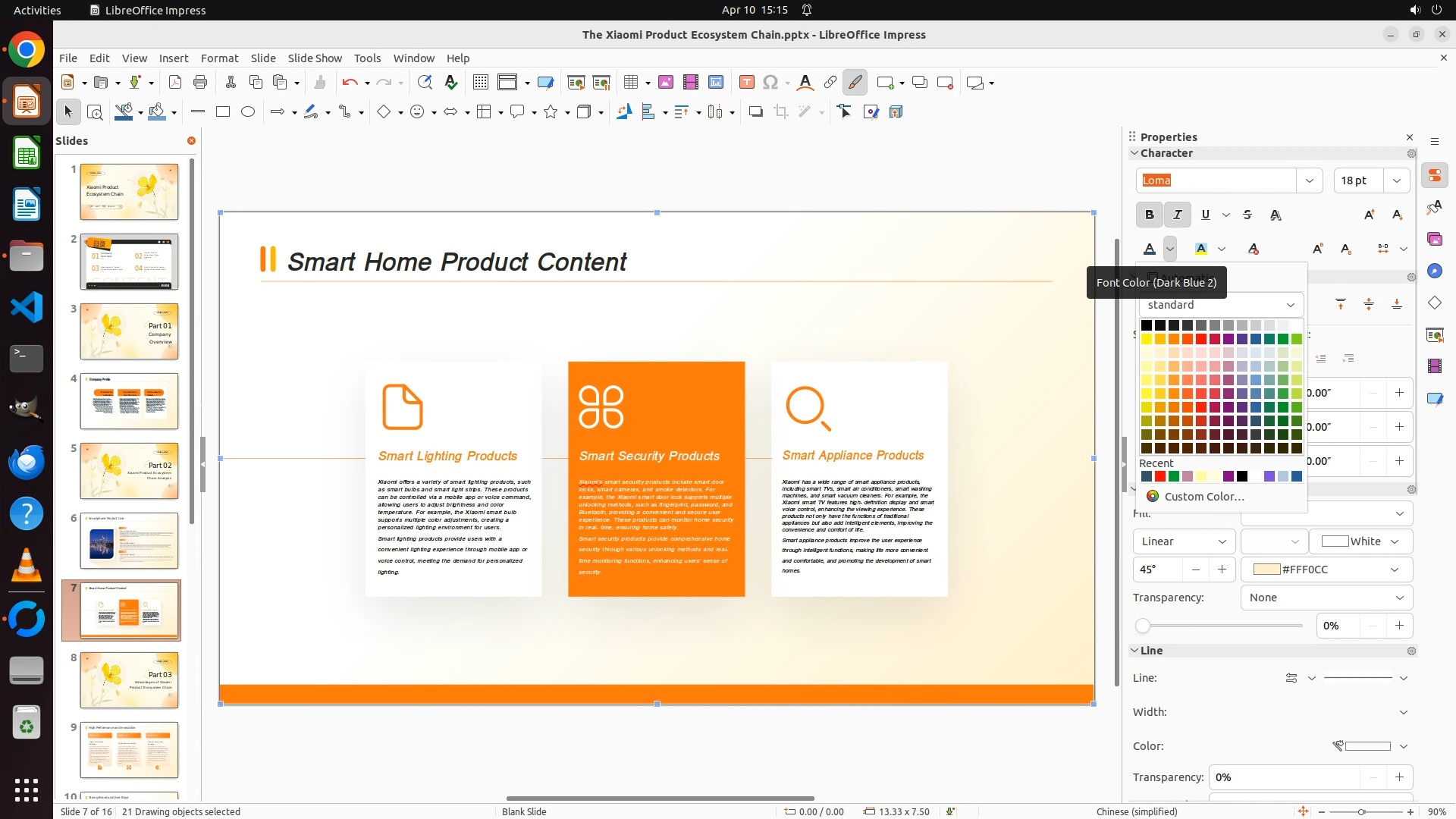
Task: Open the Display Grid icon
Action: click(480, 83)
